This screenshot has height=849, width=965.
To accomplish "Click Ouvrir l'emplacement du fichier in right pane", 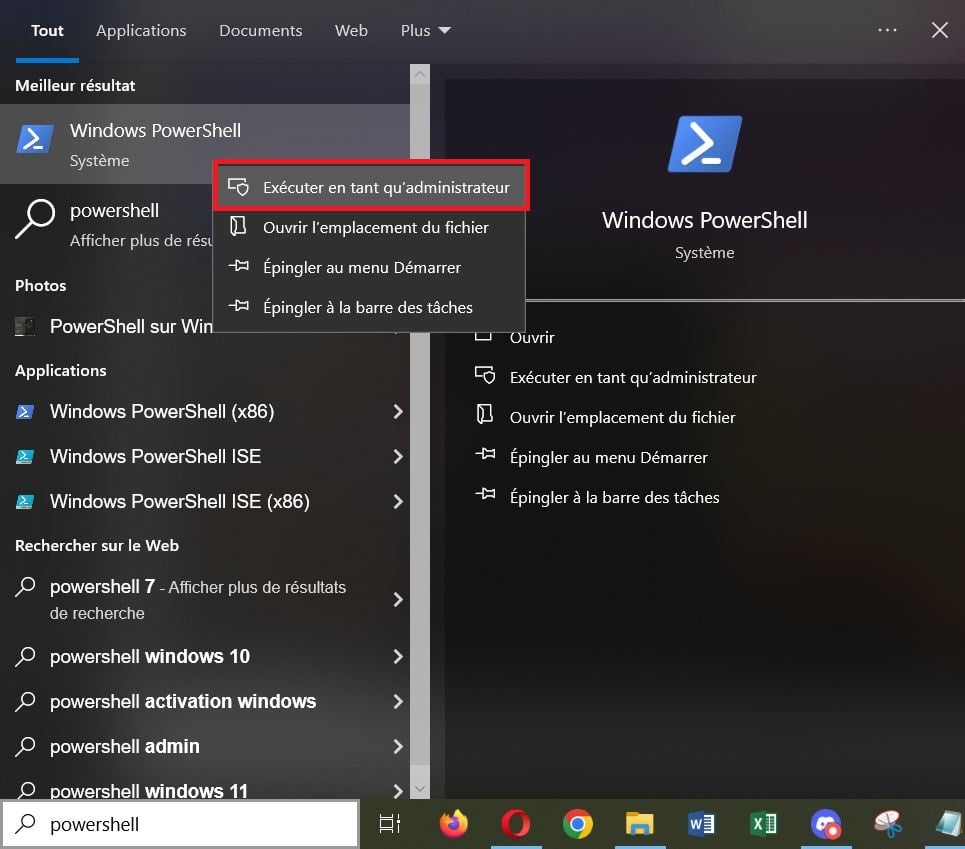I will (x=622, y=417).
